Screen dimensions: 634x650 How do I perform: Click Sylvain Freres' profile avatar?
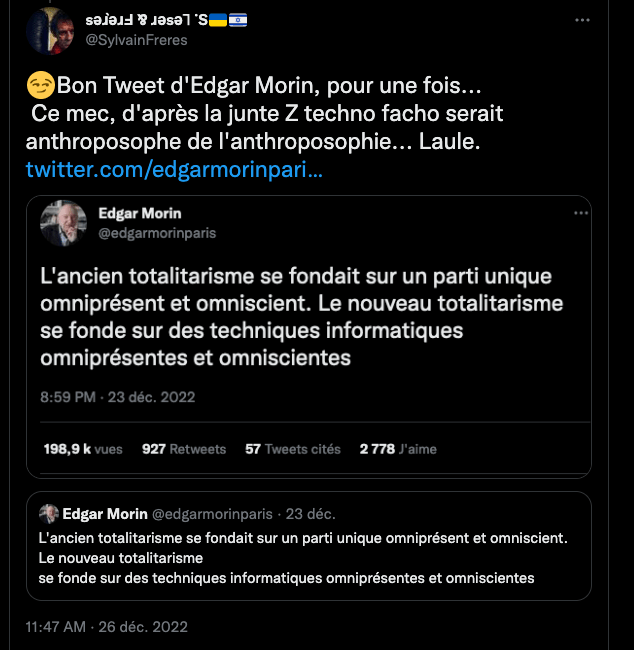tap(48, 29)
